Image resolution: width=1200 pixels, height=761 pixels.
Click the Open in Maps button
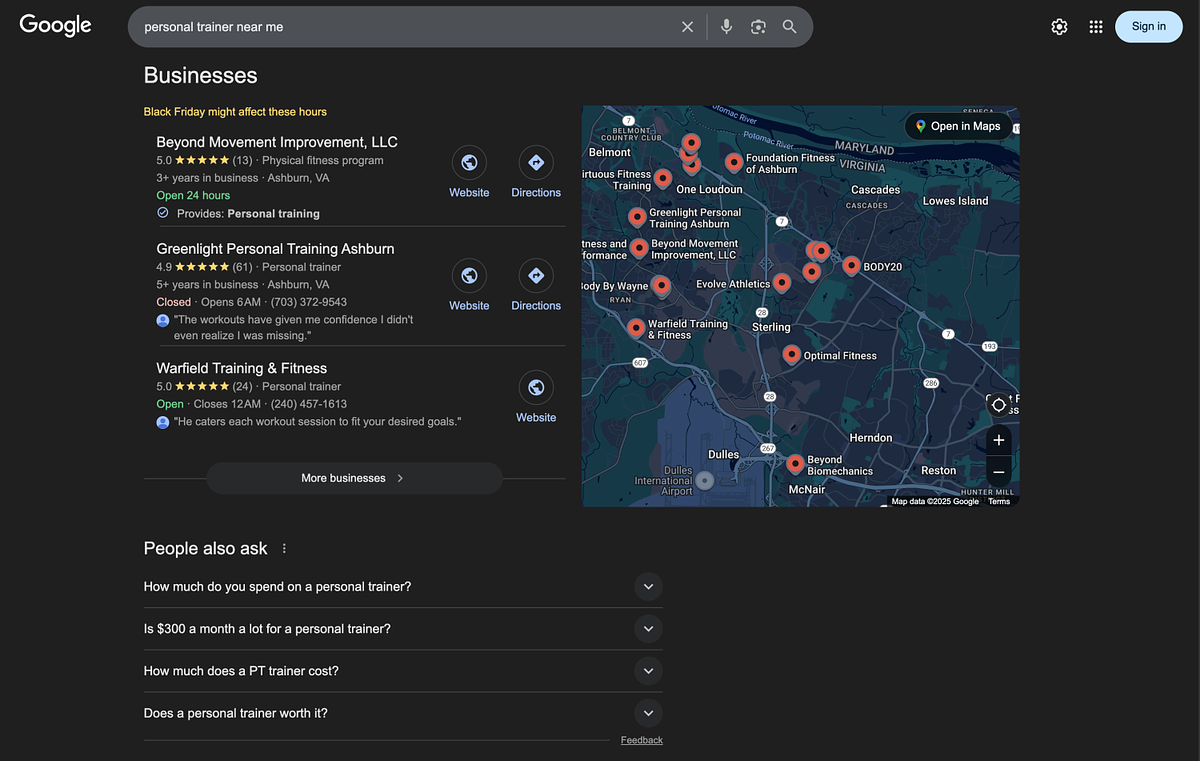click(x=957, y=126)
